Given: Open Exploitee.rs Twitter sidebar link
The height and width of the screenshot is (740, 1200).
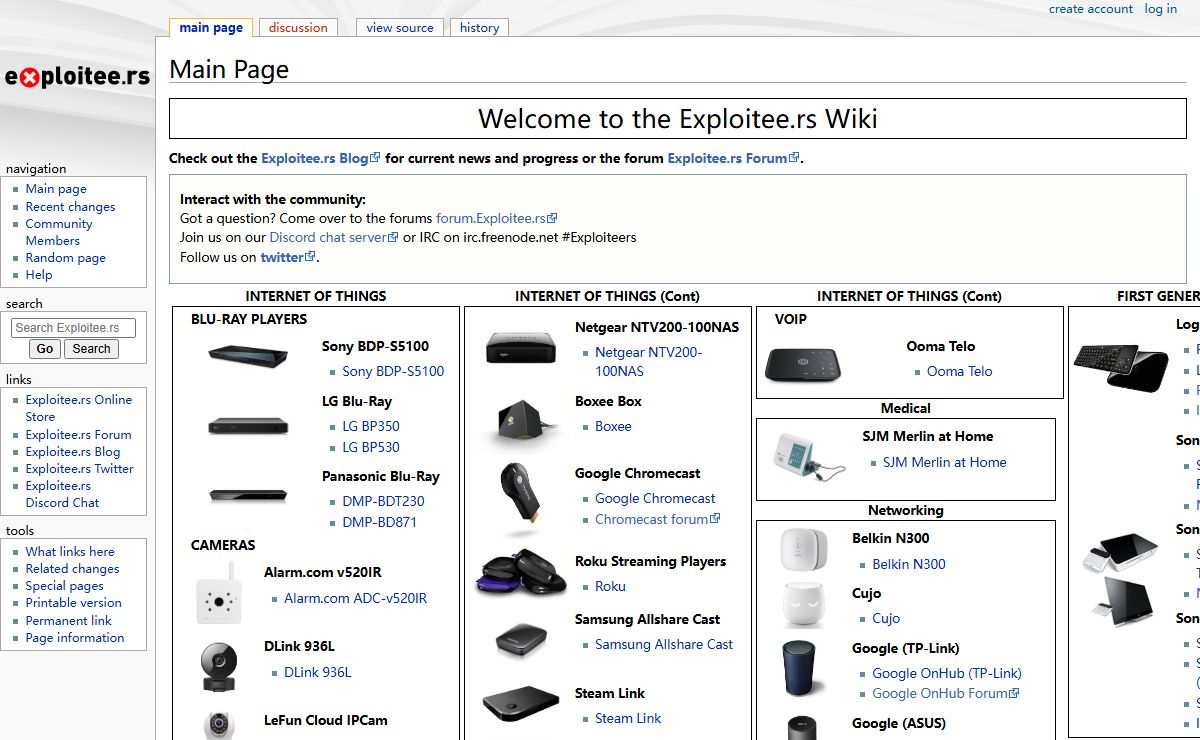Looking at the screenshot, I should coord(80,469).
